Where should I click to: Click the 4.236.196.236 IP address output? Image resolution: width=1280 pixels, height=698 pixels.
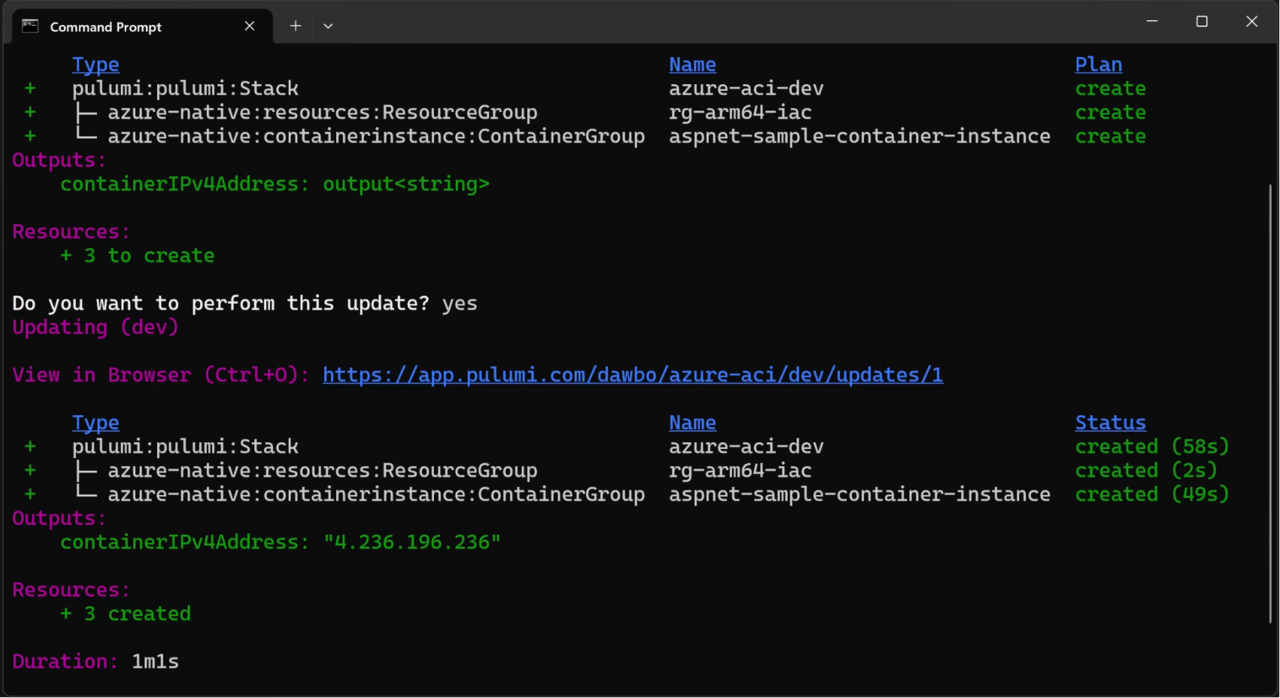(x=411, y=542)
